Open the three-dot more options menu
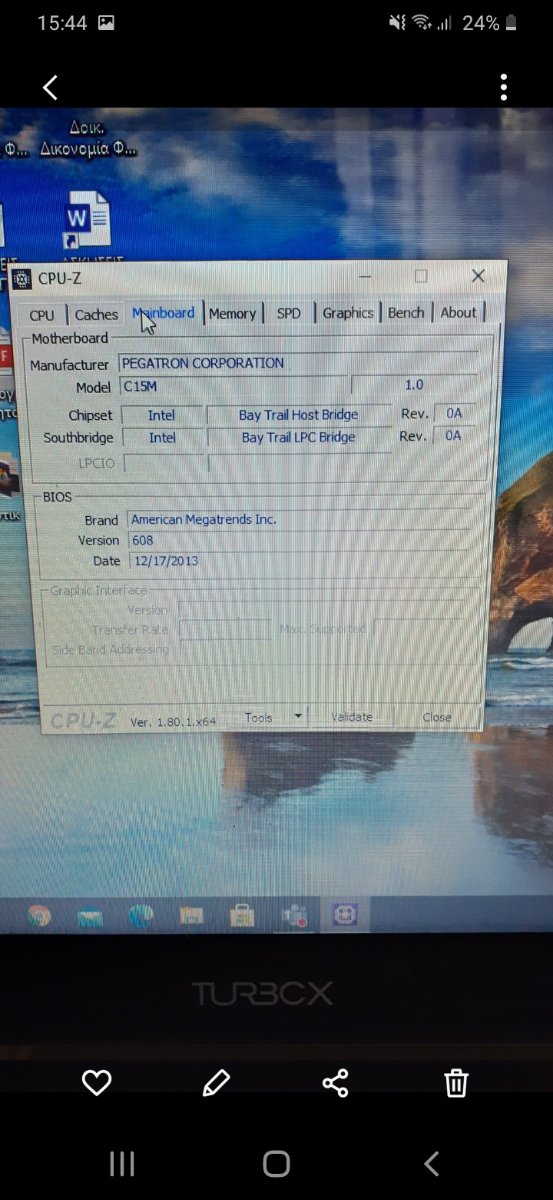This screenshot has width=553, height=1200. 503,88
